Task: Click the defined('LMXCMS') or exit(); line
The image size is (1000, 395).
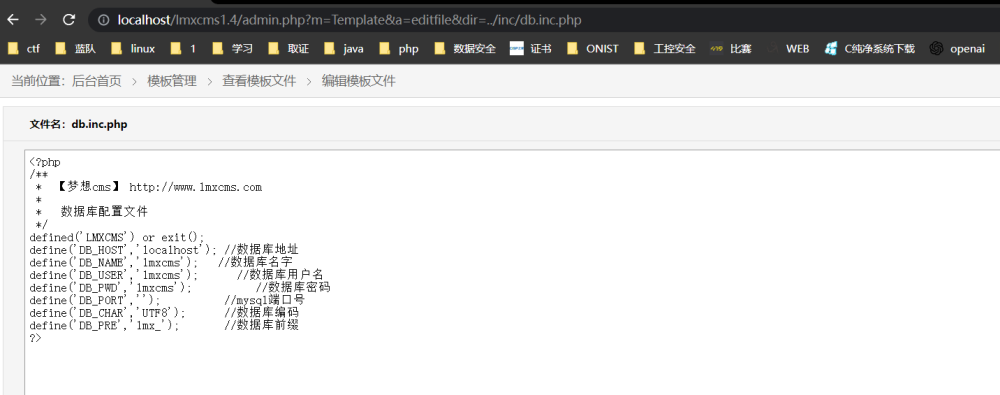Action: [117, 237]
